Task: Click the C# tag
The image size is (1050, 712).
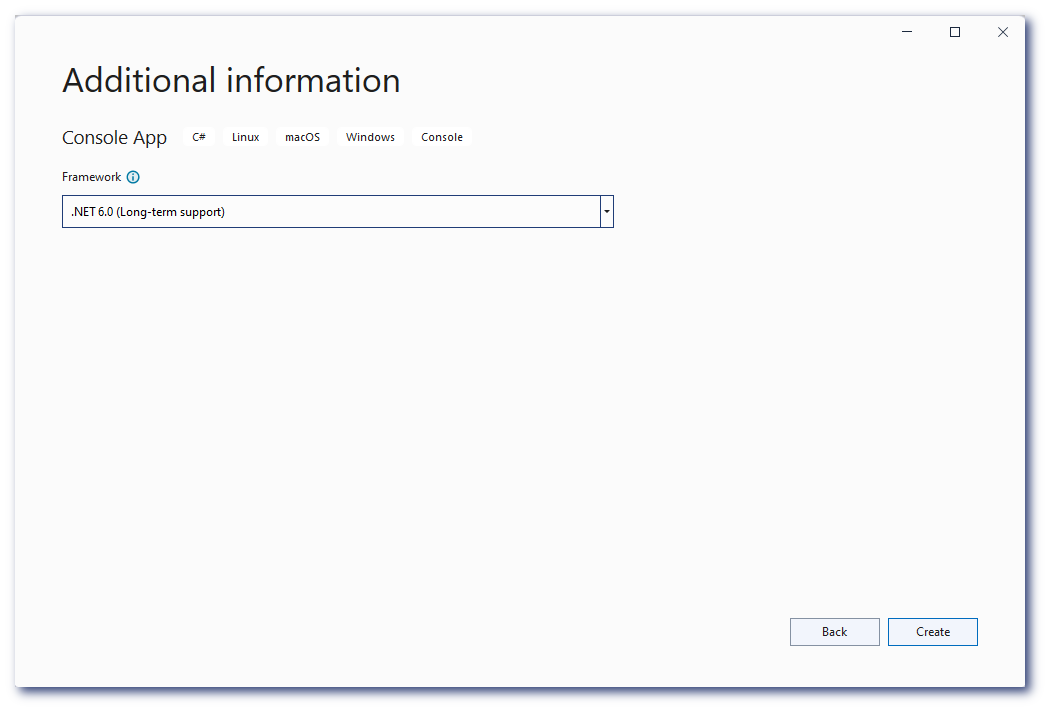Action: [x=199, y=137]
